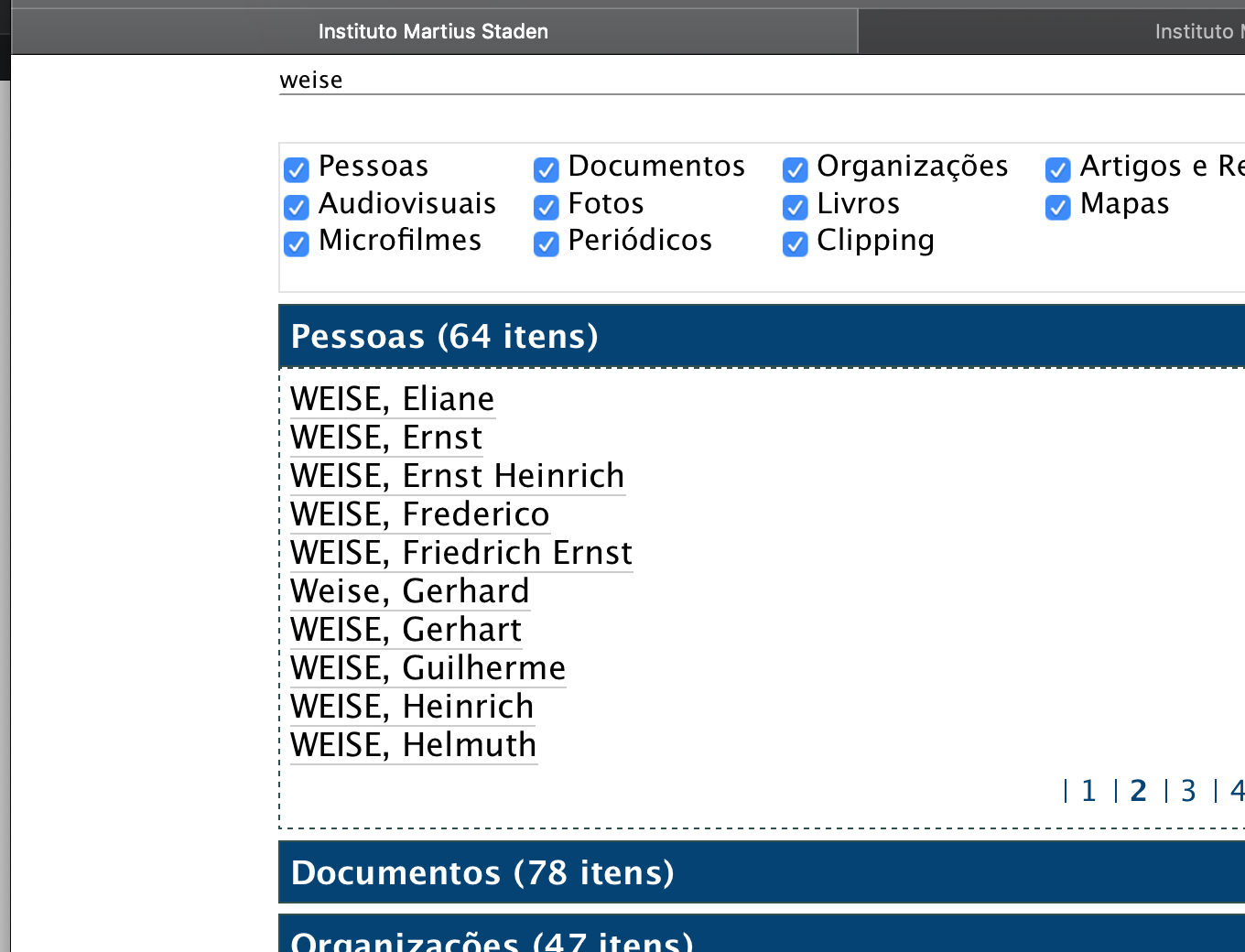Collapse the Pessoas (64 itens) section
The image size is (1245, 952).
click(445, 337)
